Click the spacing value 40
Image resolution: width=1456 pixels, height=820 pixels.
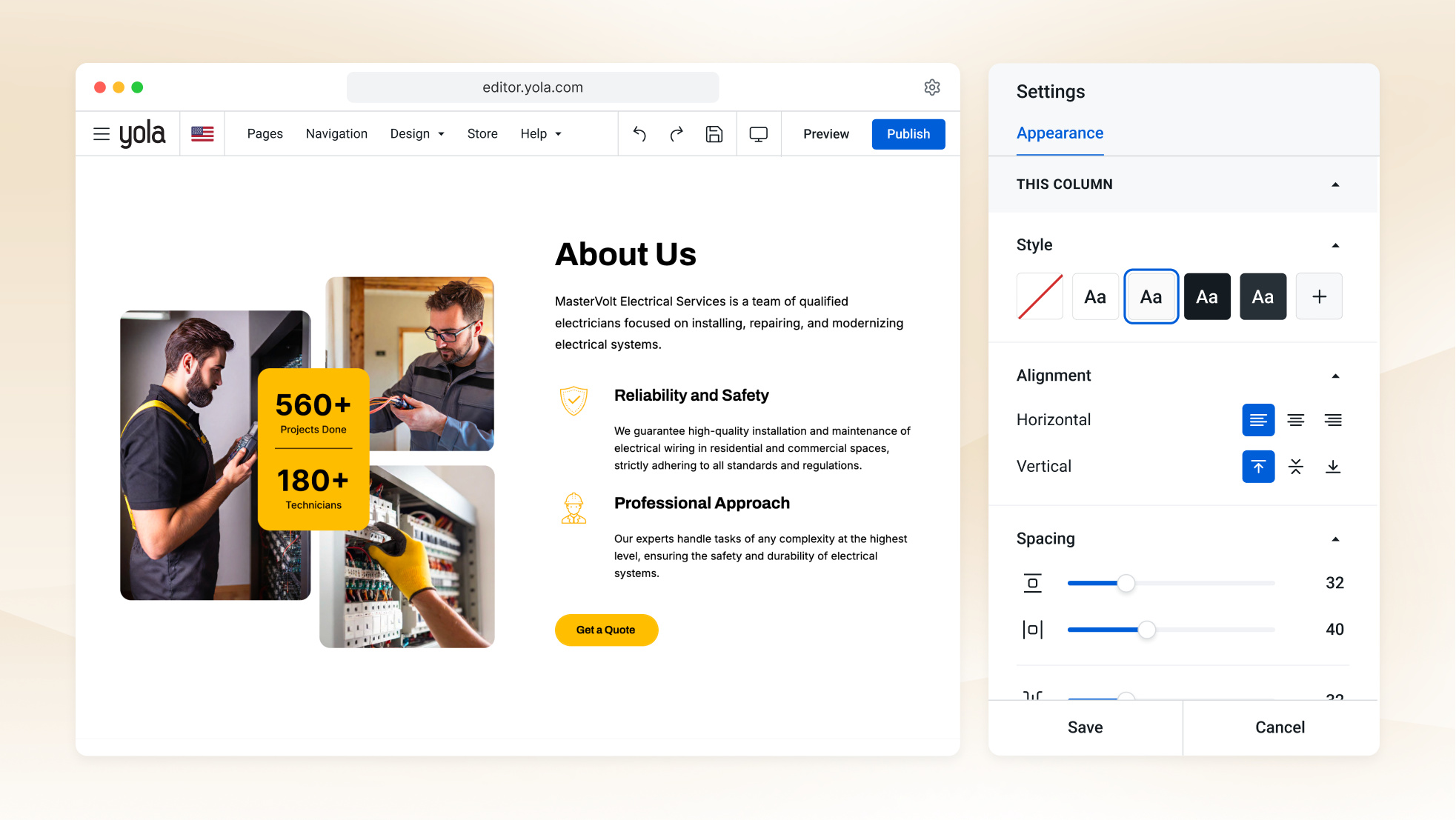click(1334, 630)
